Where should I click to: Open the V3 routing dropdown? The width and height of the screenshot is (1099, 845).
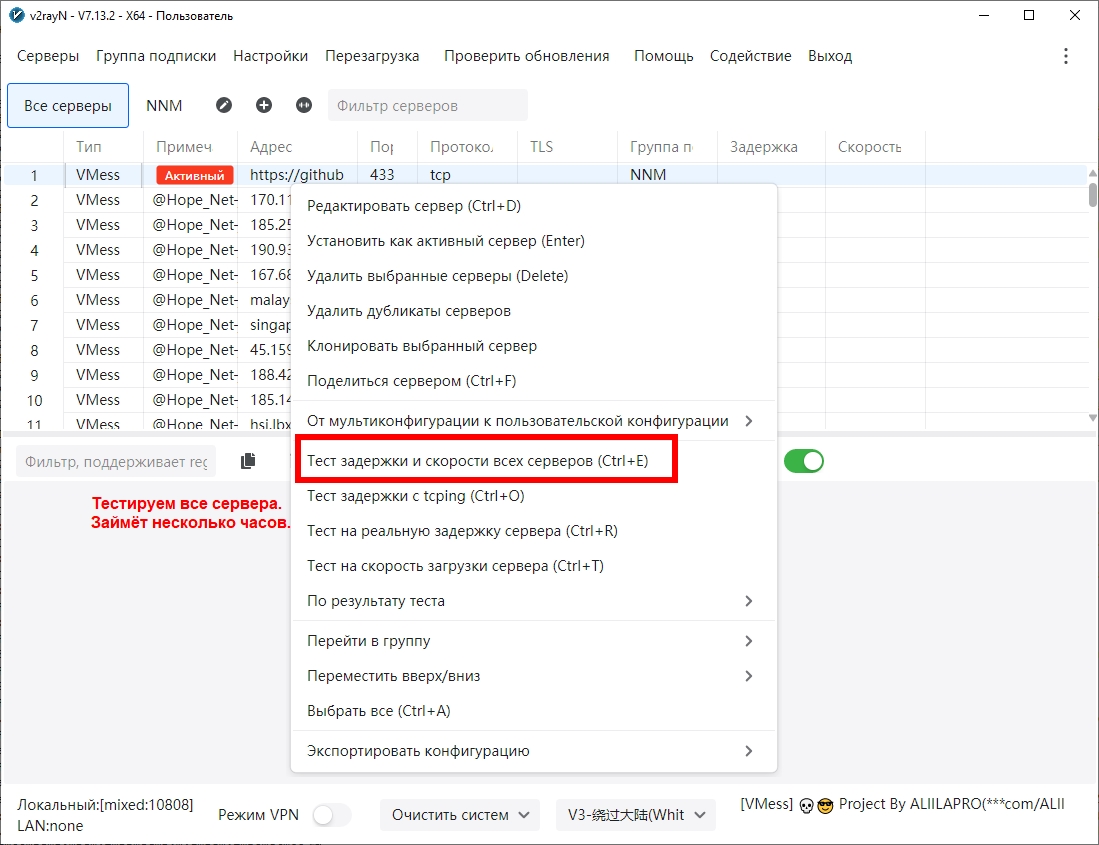636,815
